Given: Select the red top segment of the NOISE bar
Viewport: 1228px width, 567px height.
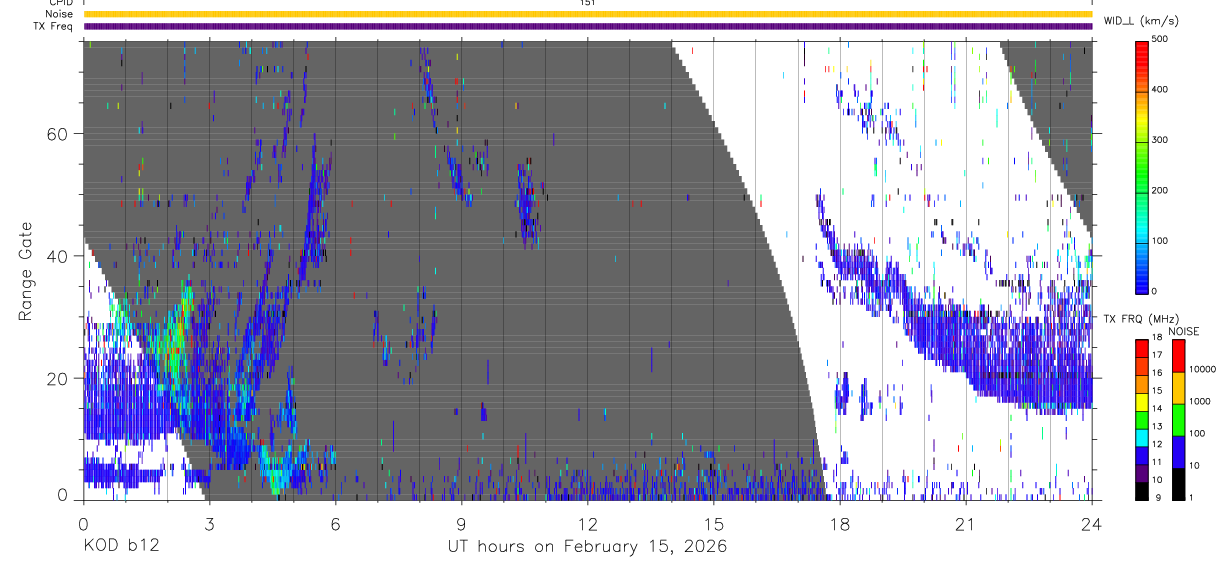Looking at the screenshot, I should (1177, 356).
